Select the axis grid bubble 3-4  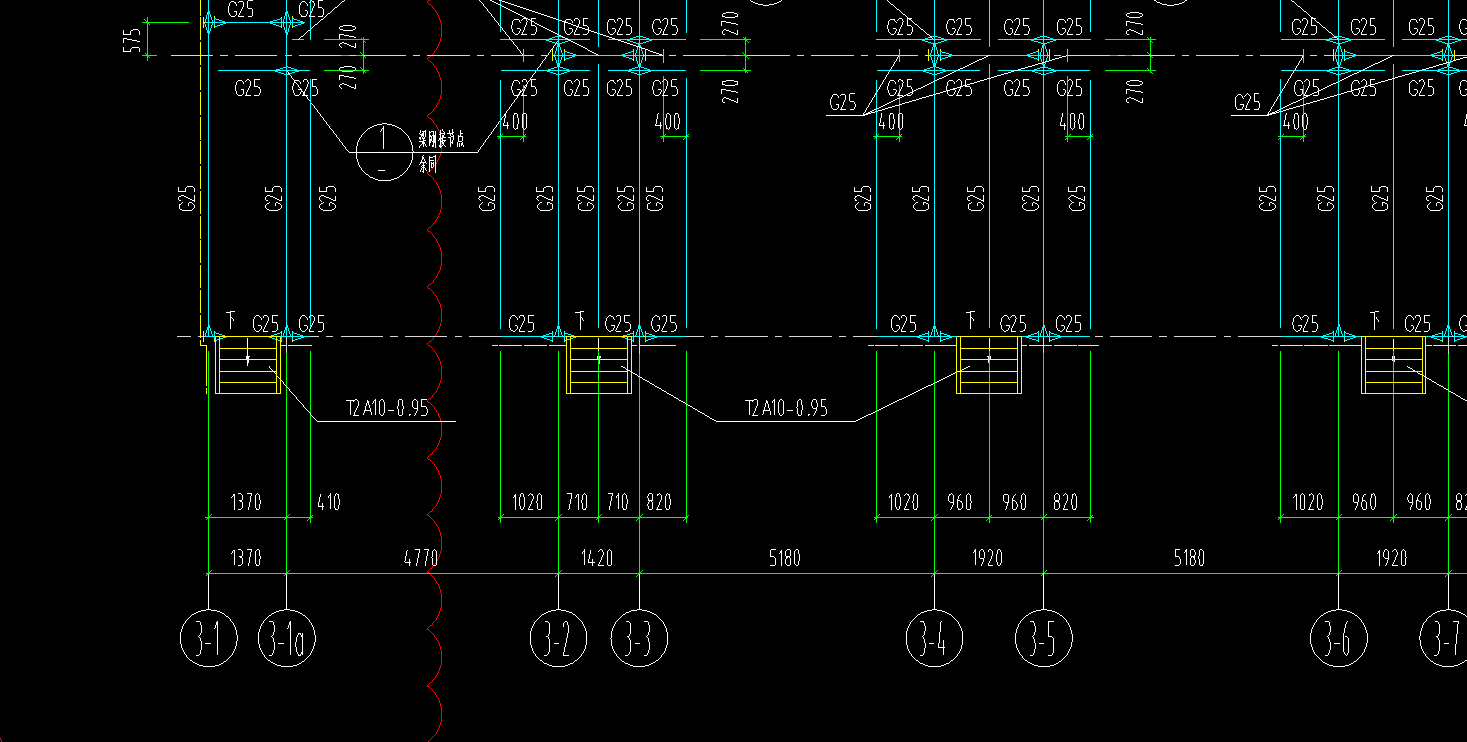click(x=934, y=638)
